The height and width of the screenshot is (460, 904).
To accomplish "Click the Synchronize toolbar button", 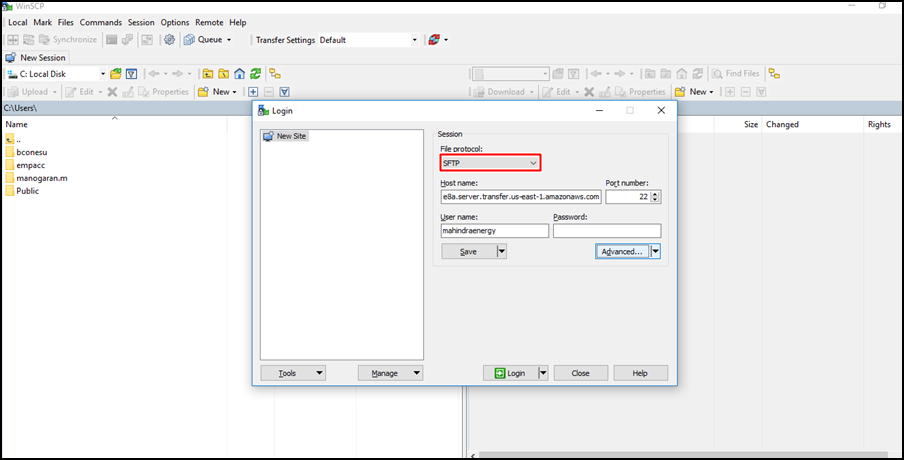I will coord(67,40).
